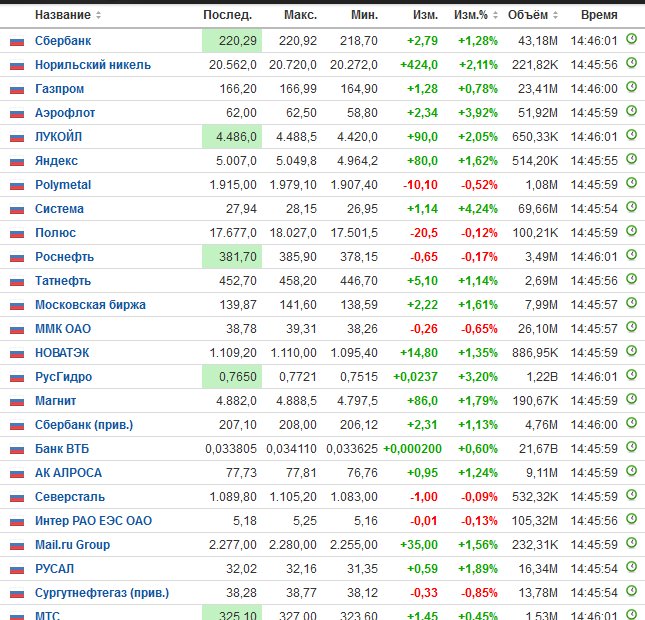Click the Russian flag icon beside Газпром
Viewport: 645px width, 620px height.
coord(17,90)
